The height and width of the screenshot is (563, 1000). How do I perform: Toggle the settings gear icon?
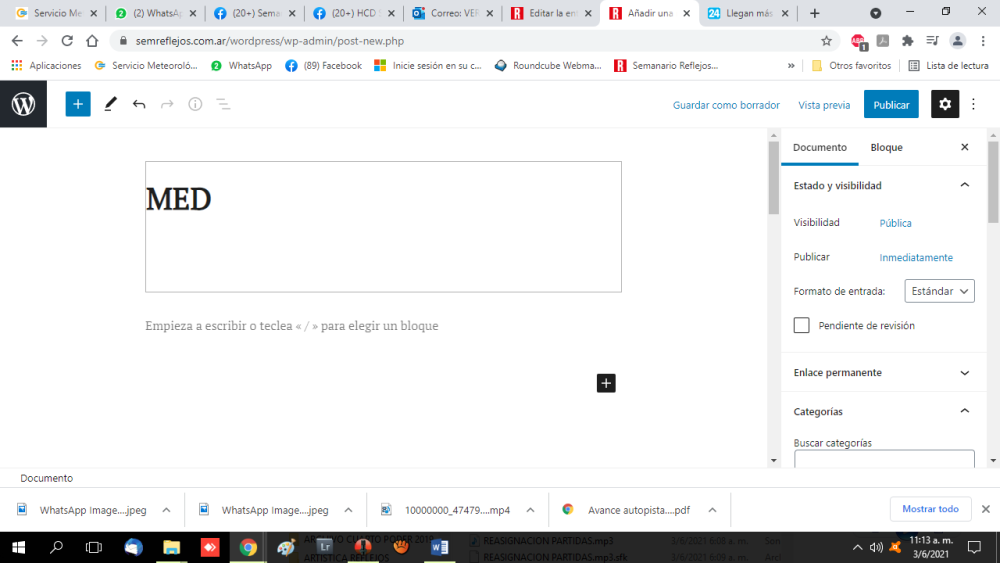(x=945, y=104)
